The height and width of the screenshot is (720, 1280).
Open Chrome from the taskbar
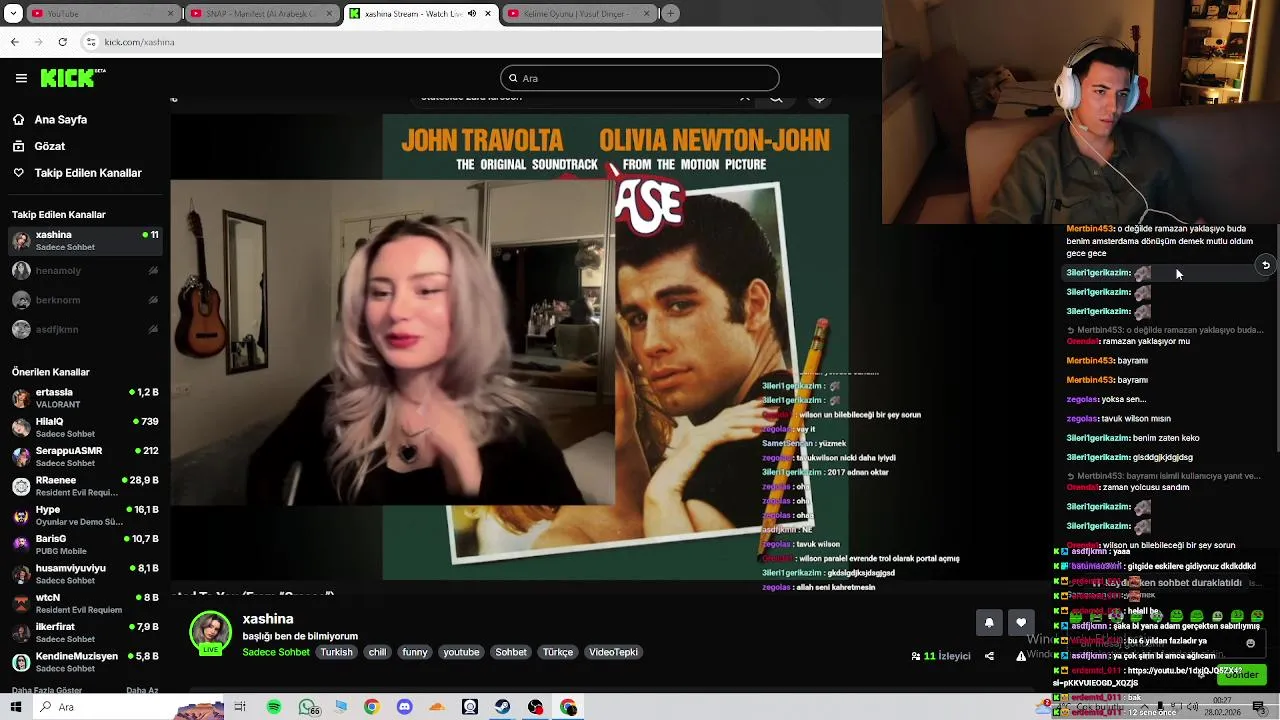(x=371, y=707)
